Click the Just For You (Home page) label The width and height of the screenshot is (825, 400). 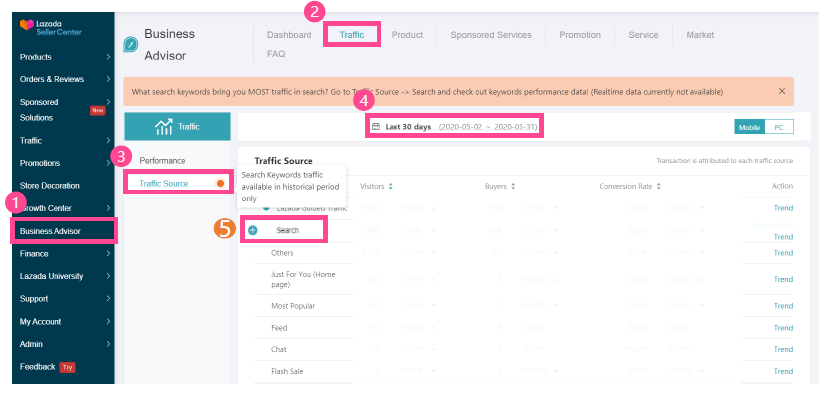tap(303, 279)
